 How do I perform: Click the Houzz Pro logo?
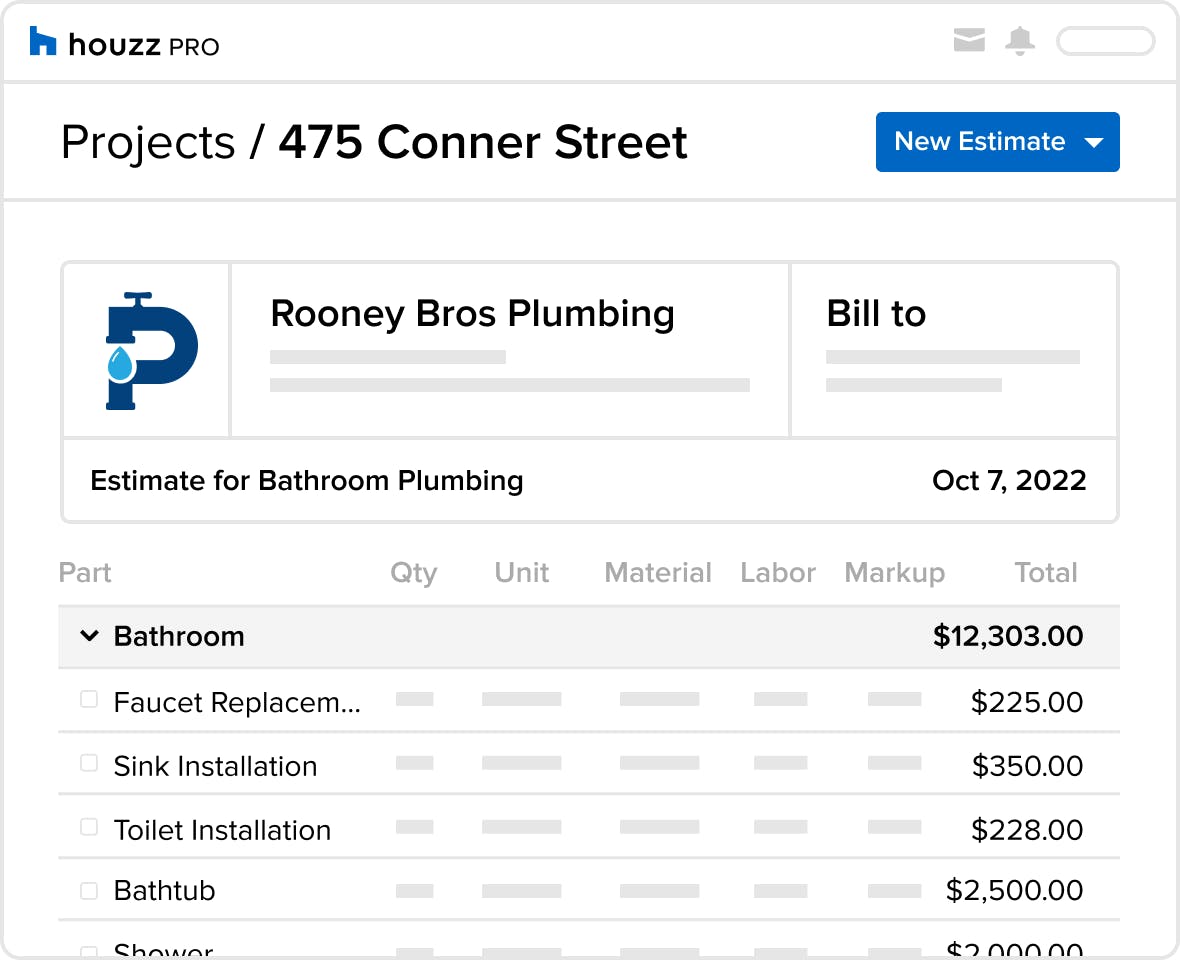pyautogui.click(x=124, y=41)
